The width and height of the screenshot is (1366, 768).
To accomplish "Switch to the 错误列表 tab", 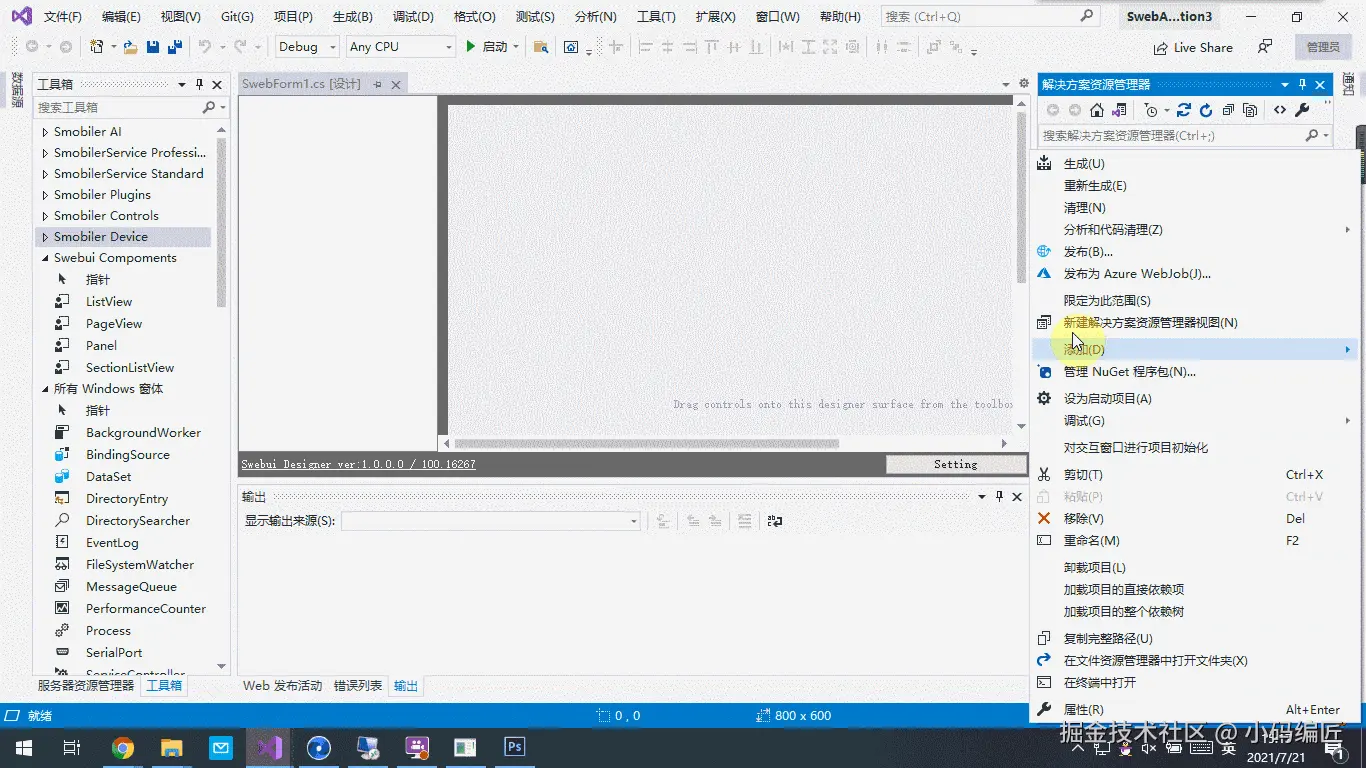I will (x=358, y=686).
